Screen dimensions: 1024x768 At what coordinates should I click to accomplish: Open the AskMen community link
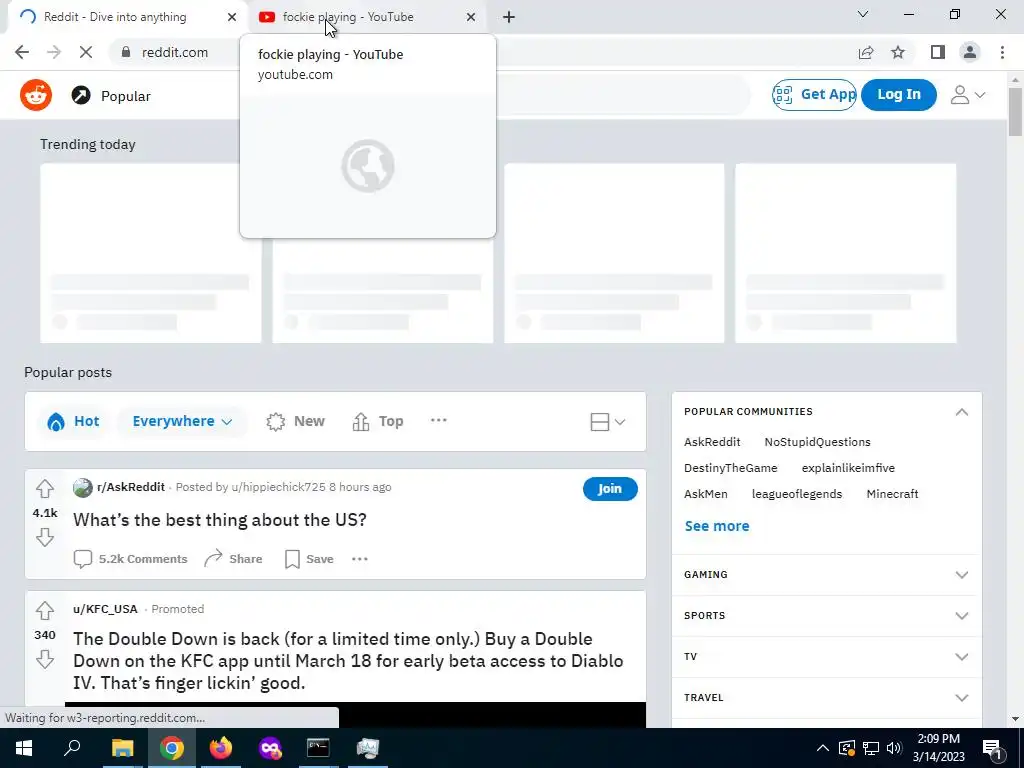point(705,494)
